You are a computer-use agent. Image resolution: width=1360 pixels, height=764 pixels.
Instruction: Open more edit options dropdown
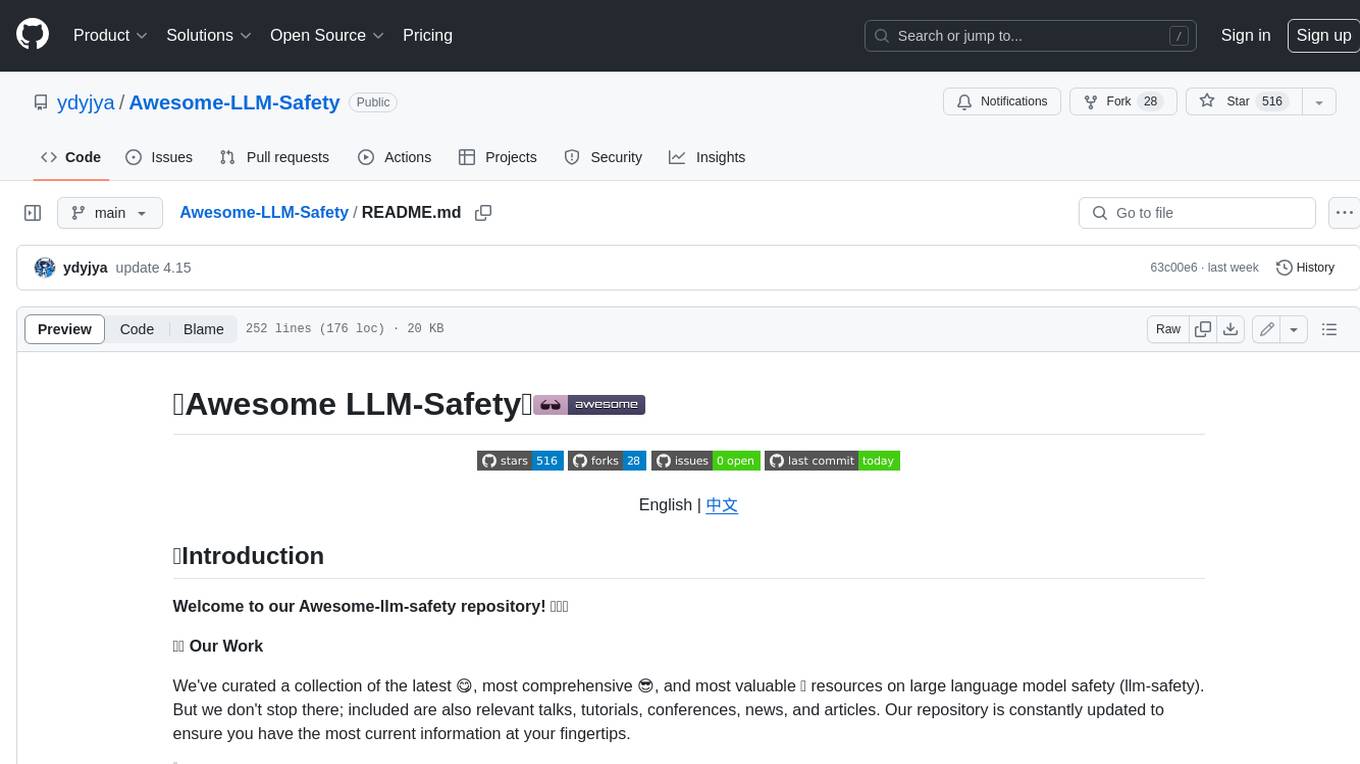pos(1294,329)
